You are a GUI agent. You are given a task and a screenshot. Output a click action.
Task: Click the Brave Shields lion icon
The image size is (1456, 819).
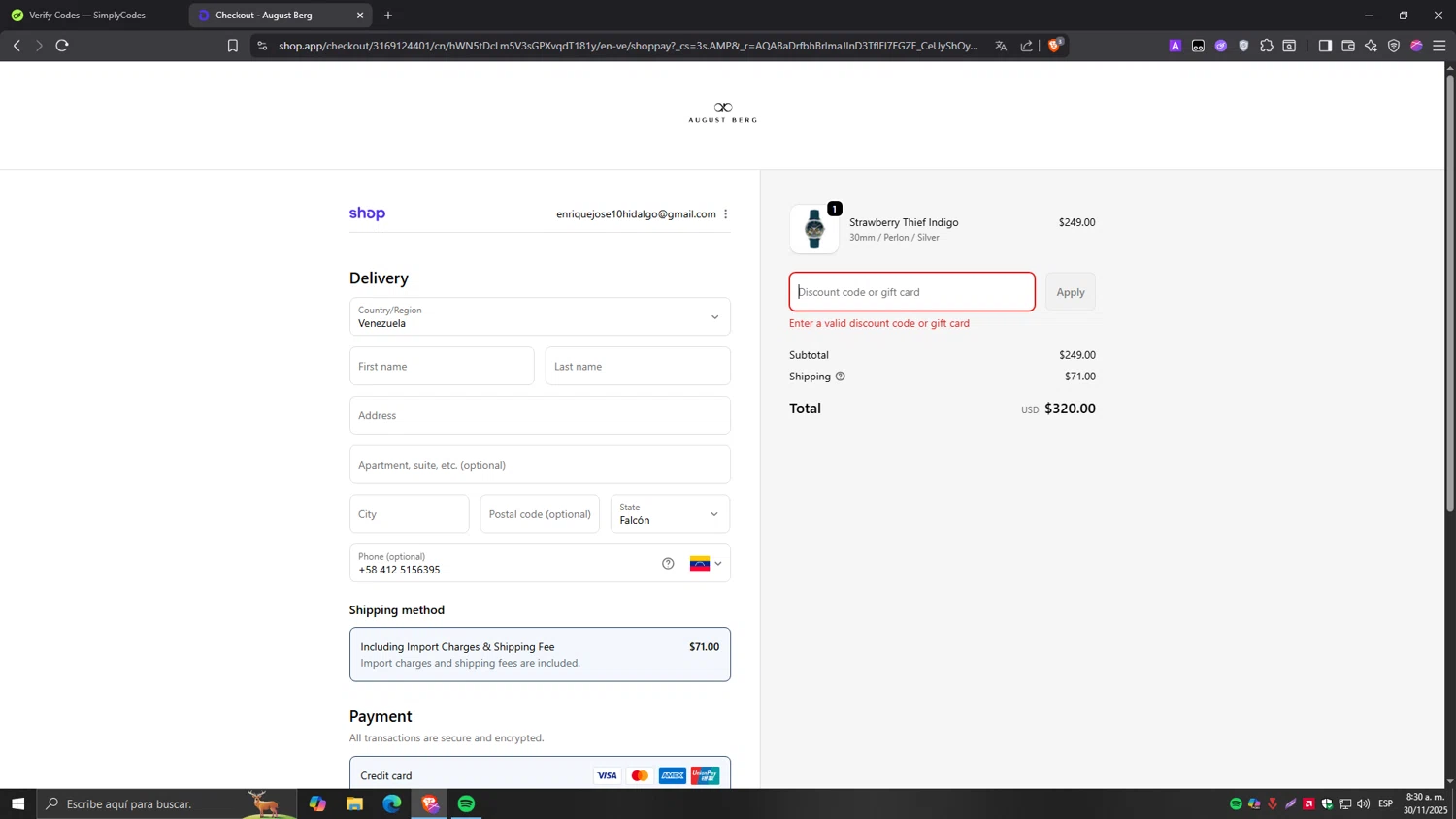(1054, 45)
